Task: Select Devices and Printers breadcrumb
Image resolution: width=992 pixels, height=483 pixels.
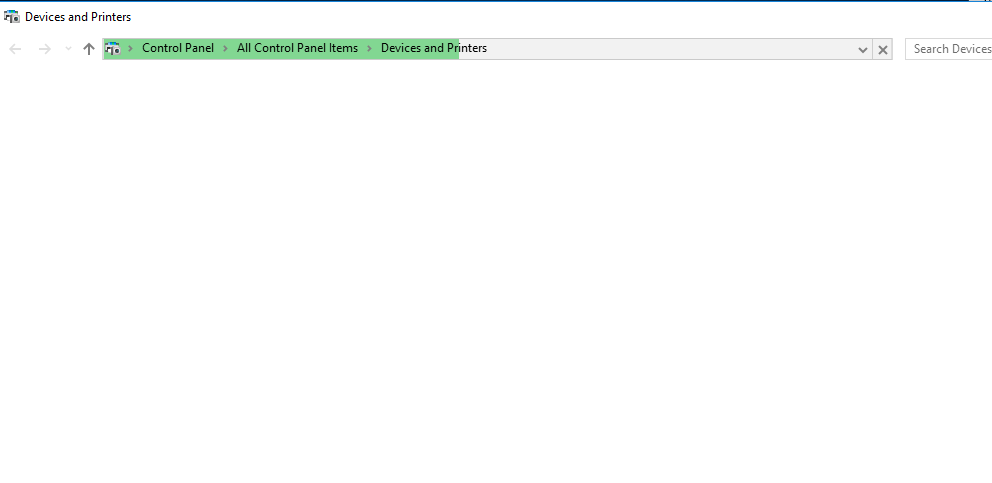Action: point(434,48)
